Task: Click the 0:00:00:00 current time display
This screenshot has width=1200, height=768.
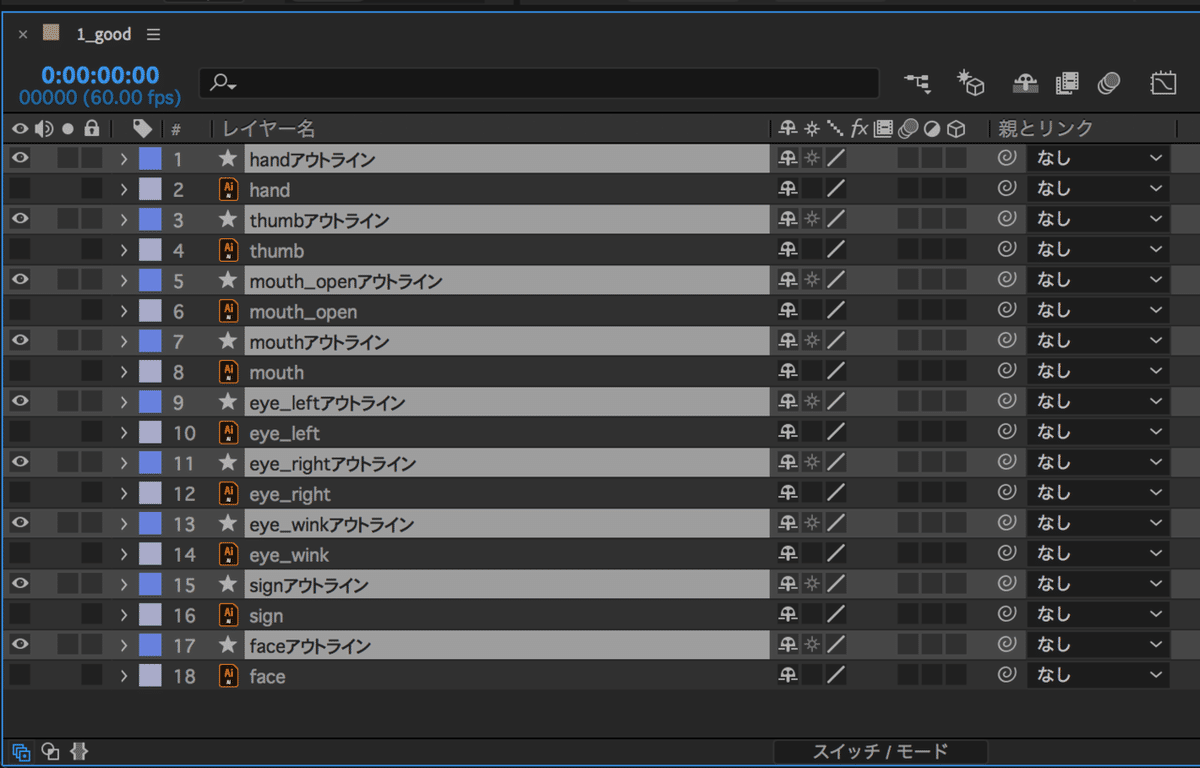Action: point(100,75)
